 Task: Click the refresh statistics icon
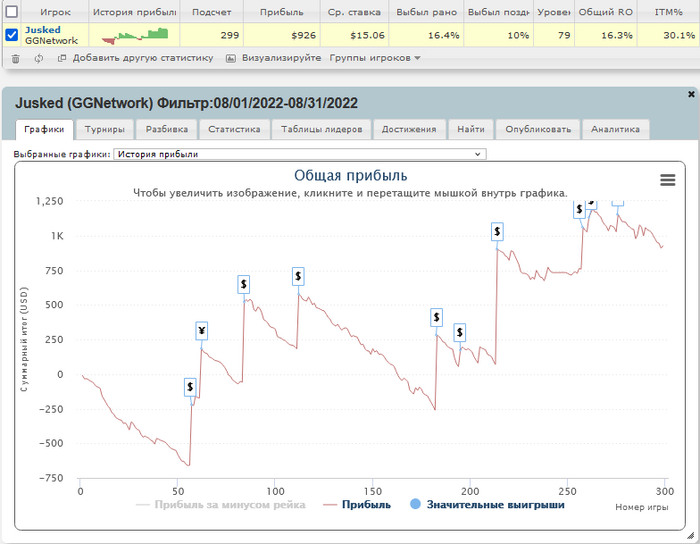click(39, 58)
